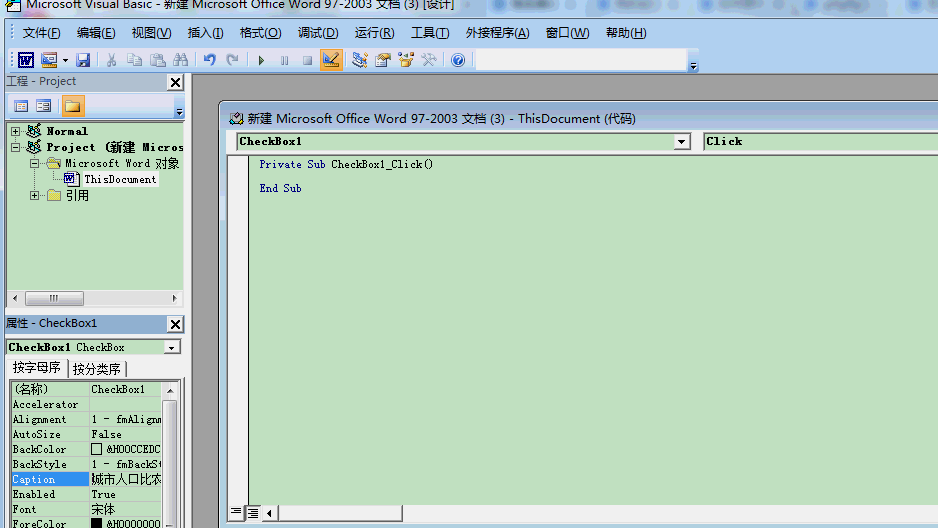
Task: Open the 调试(D) menu
Action: coord(318,33)
